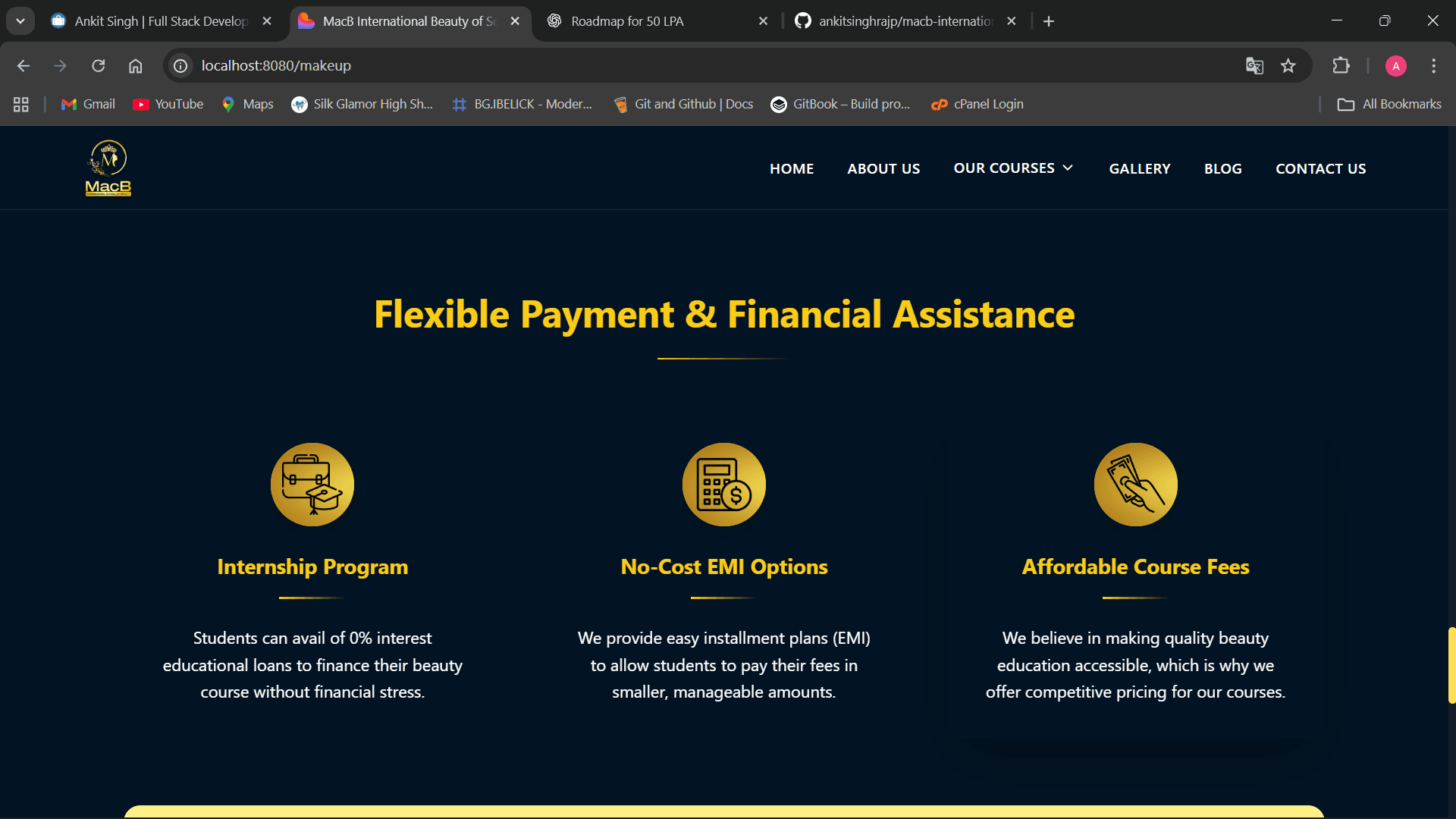Open the Google Translate page icon
1456x819 pixels.
1254,66
